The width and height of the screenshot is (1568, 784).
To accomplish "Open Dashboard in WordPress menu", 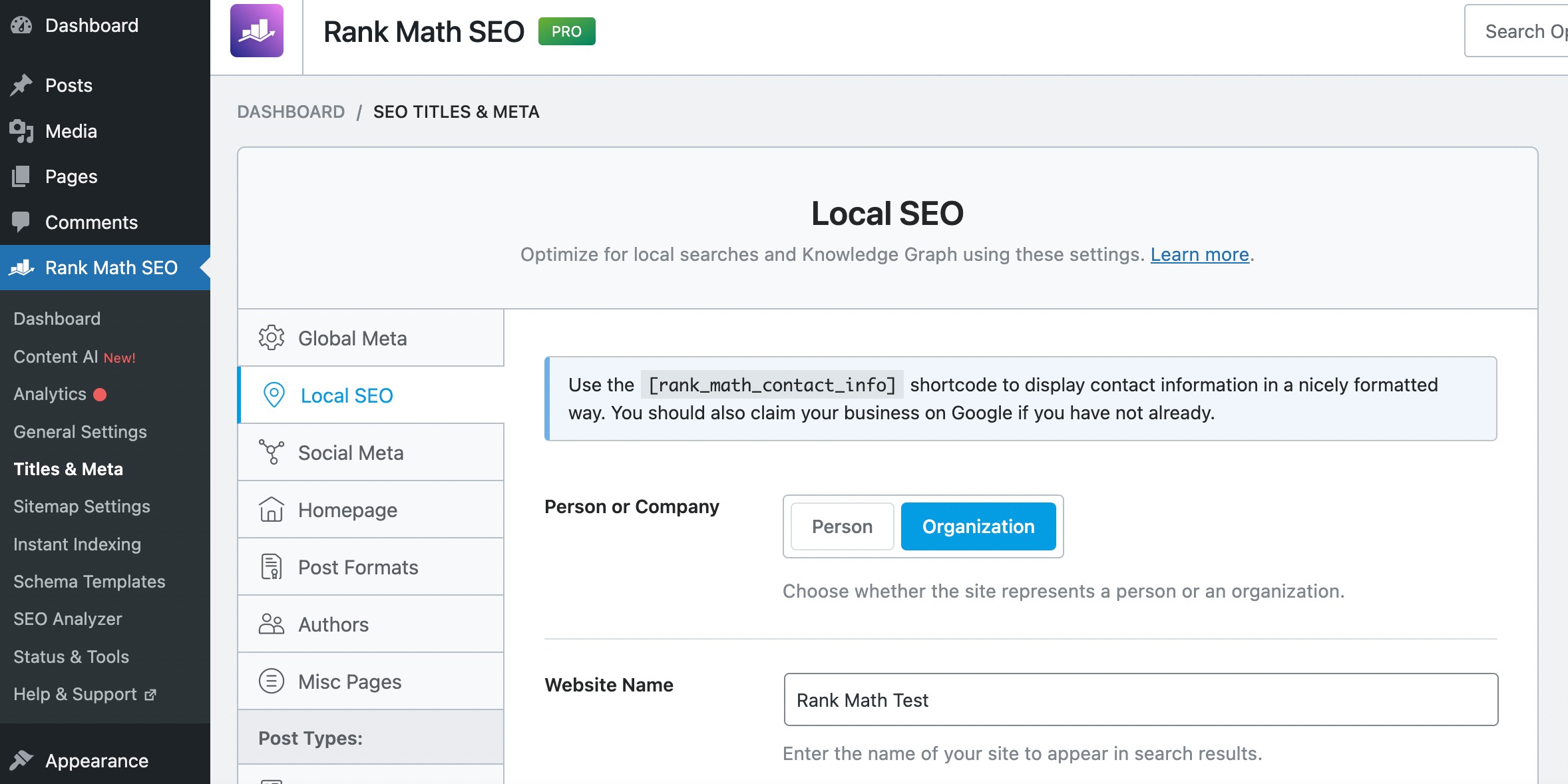I will tap(105, 25).
